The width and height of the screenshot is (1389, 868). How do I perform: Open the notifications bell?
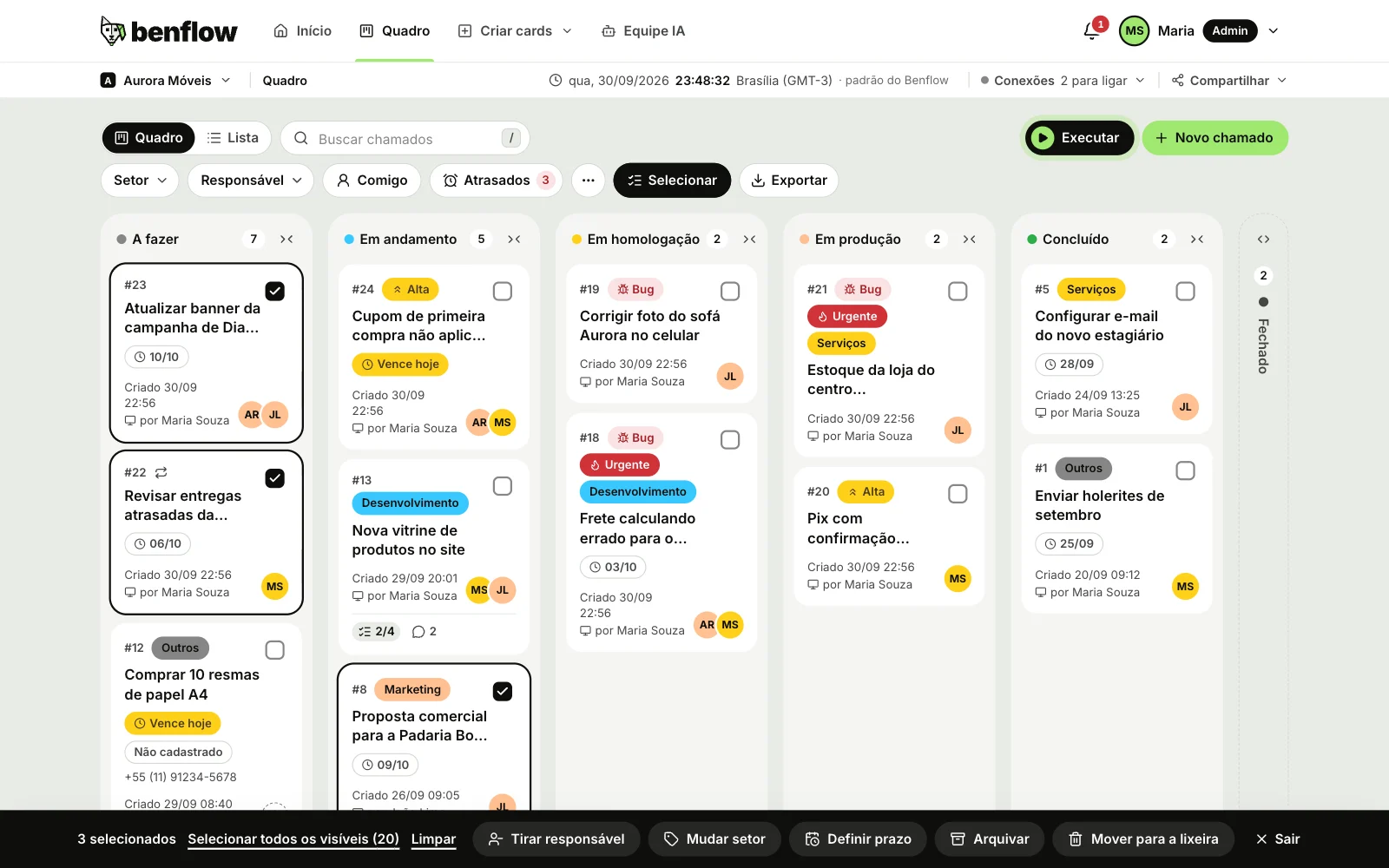tap(1092, 31)
